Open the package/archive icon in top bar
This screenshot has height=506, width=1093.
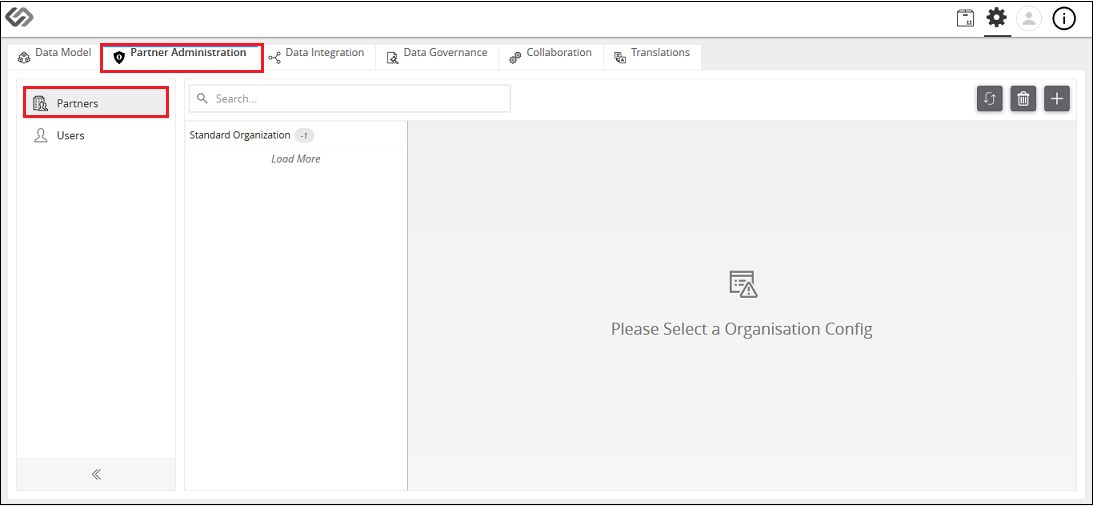tap(965, 19)
